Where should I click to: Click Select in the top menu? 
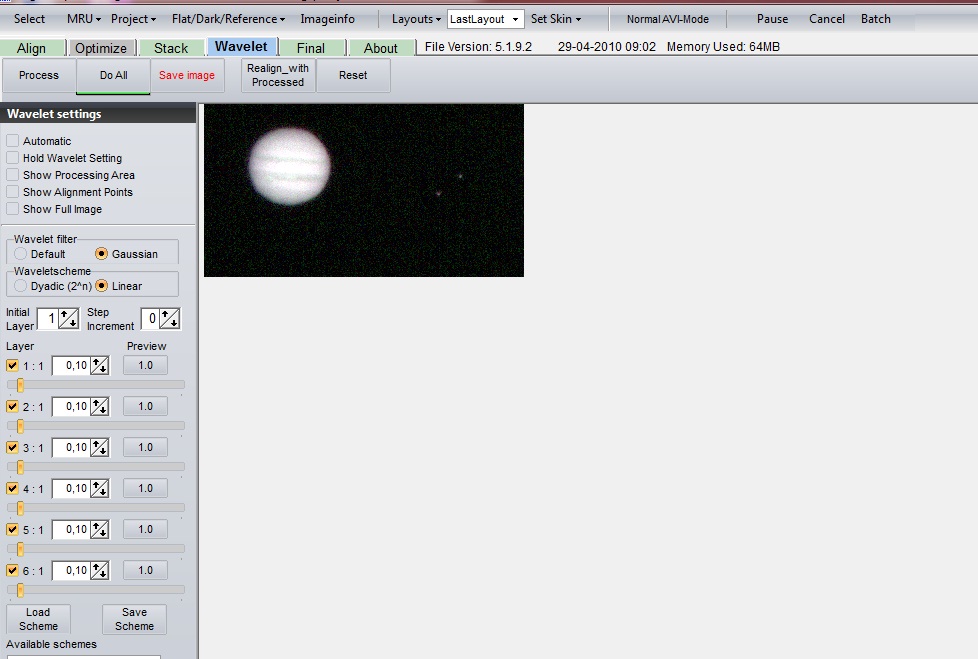pyautogui.click(x=29, y=19)
